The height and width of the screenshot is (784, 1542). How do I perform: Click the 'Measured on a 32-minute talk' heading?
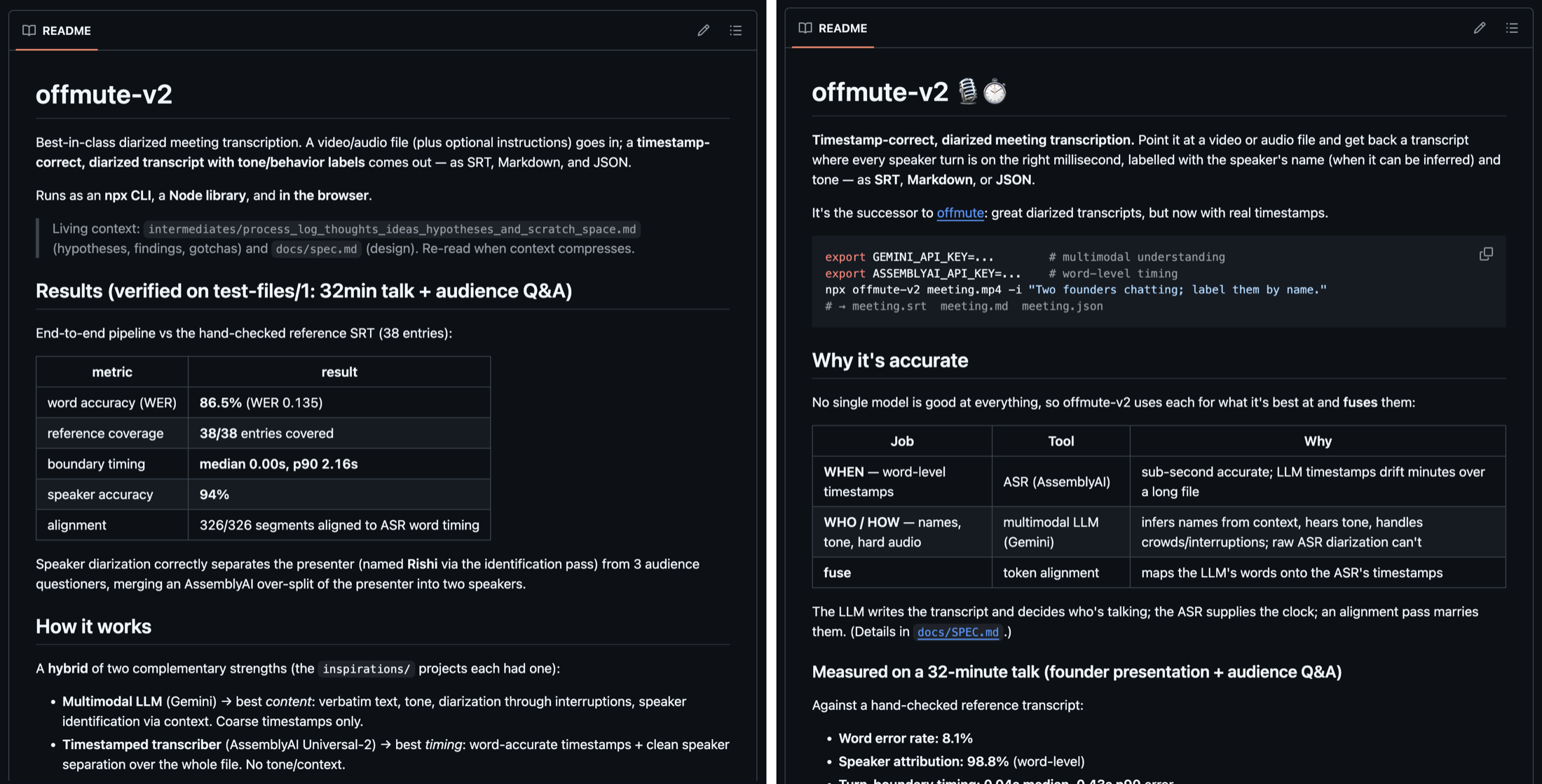1077,671
